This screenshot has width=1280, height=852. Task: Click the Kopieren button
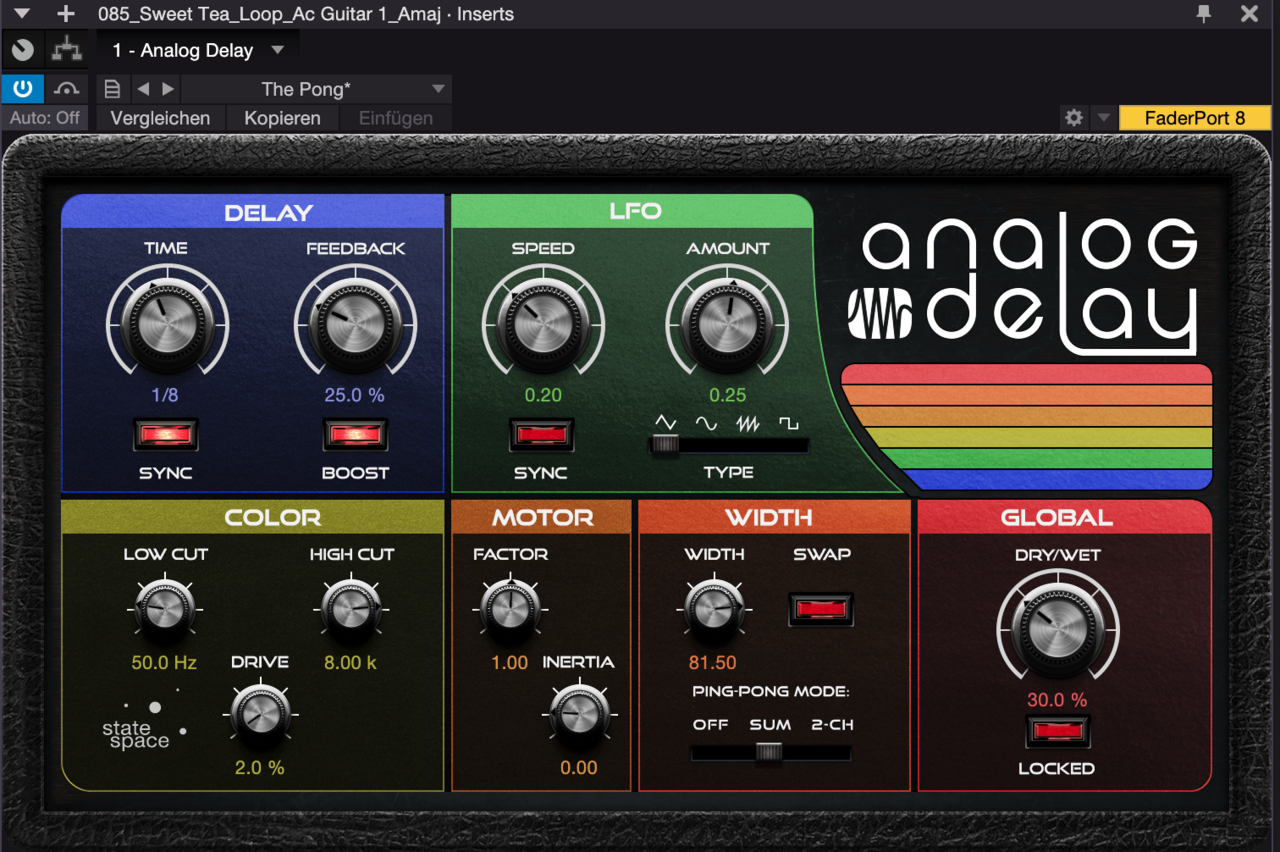tap(282, 118)
